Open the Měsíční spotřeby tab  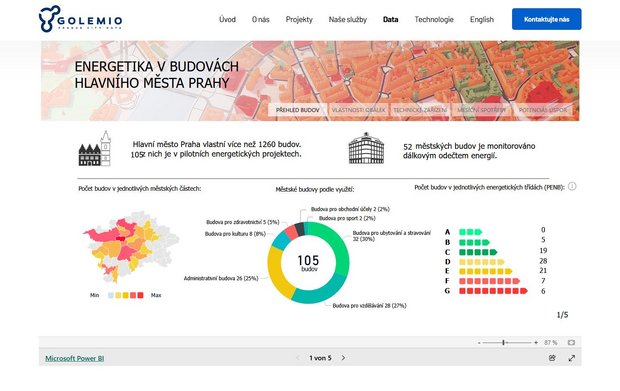[481, 110]
